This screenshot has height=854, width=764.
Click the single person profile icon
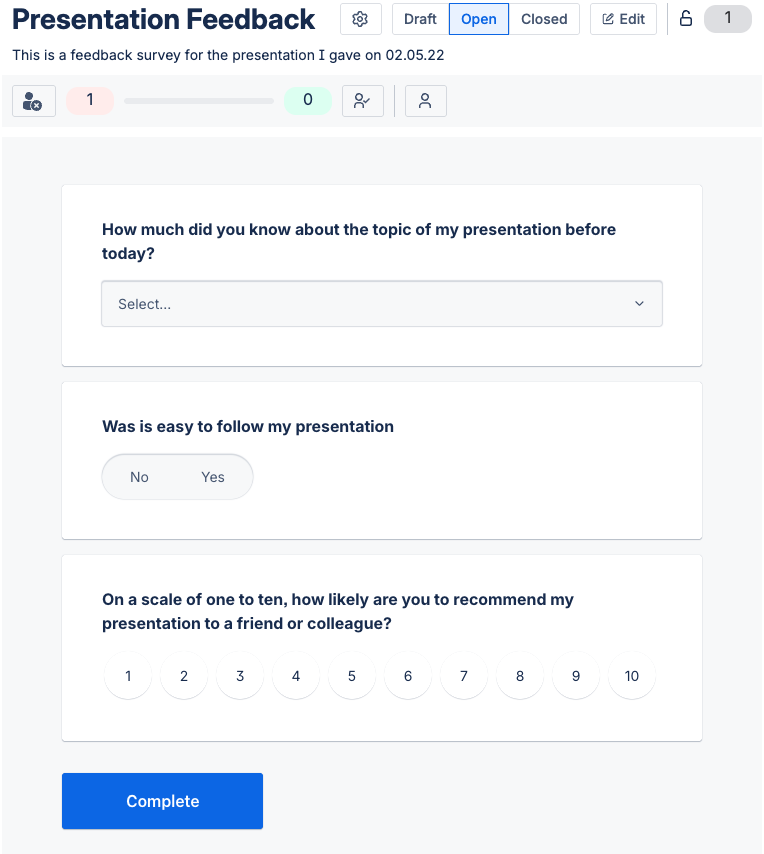[425, 100]
